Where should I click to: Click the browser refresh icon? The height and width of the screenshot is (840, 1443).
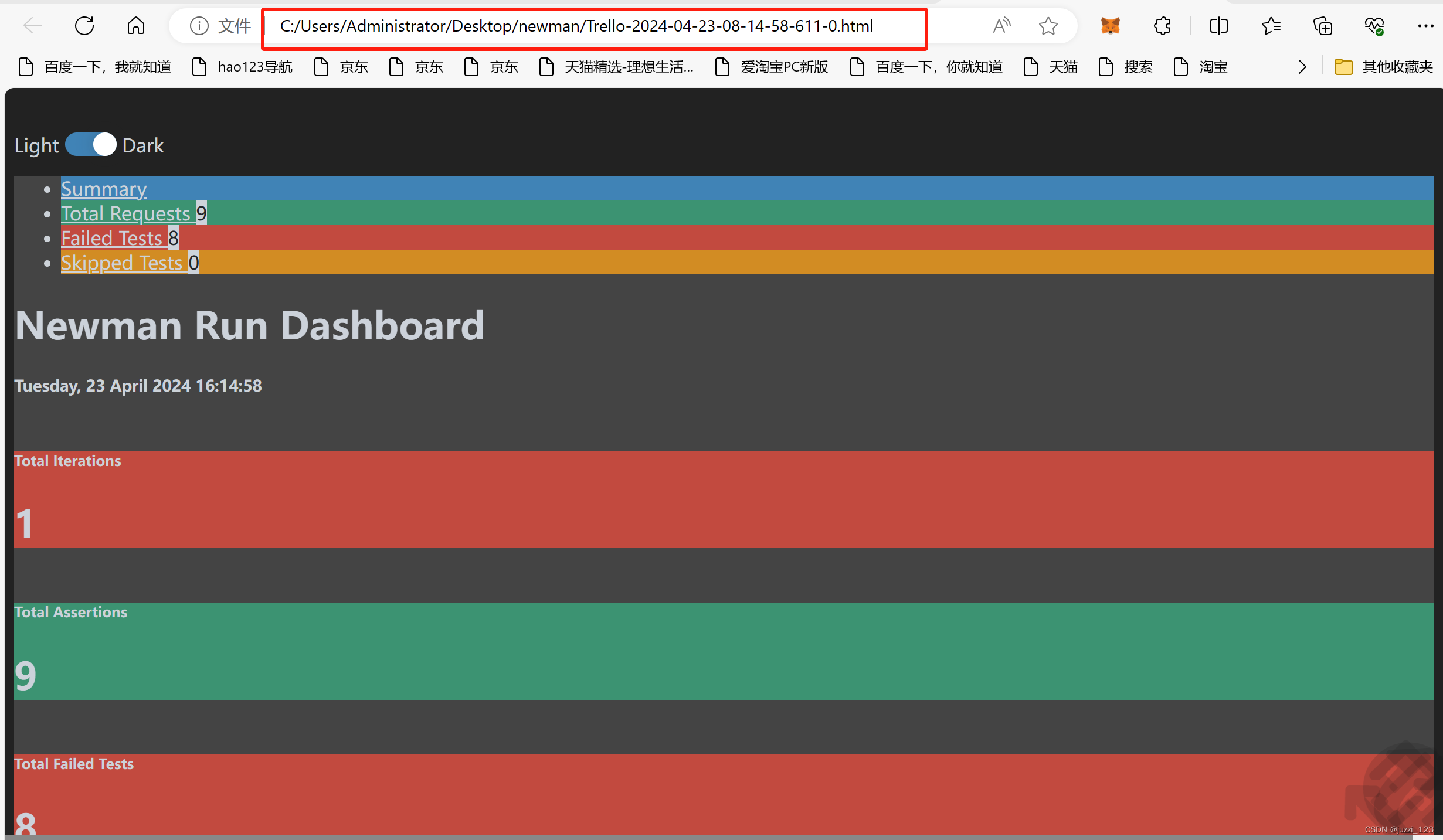(x=84, y=26)
